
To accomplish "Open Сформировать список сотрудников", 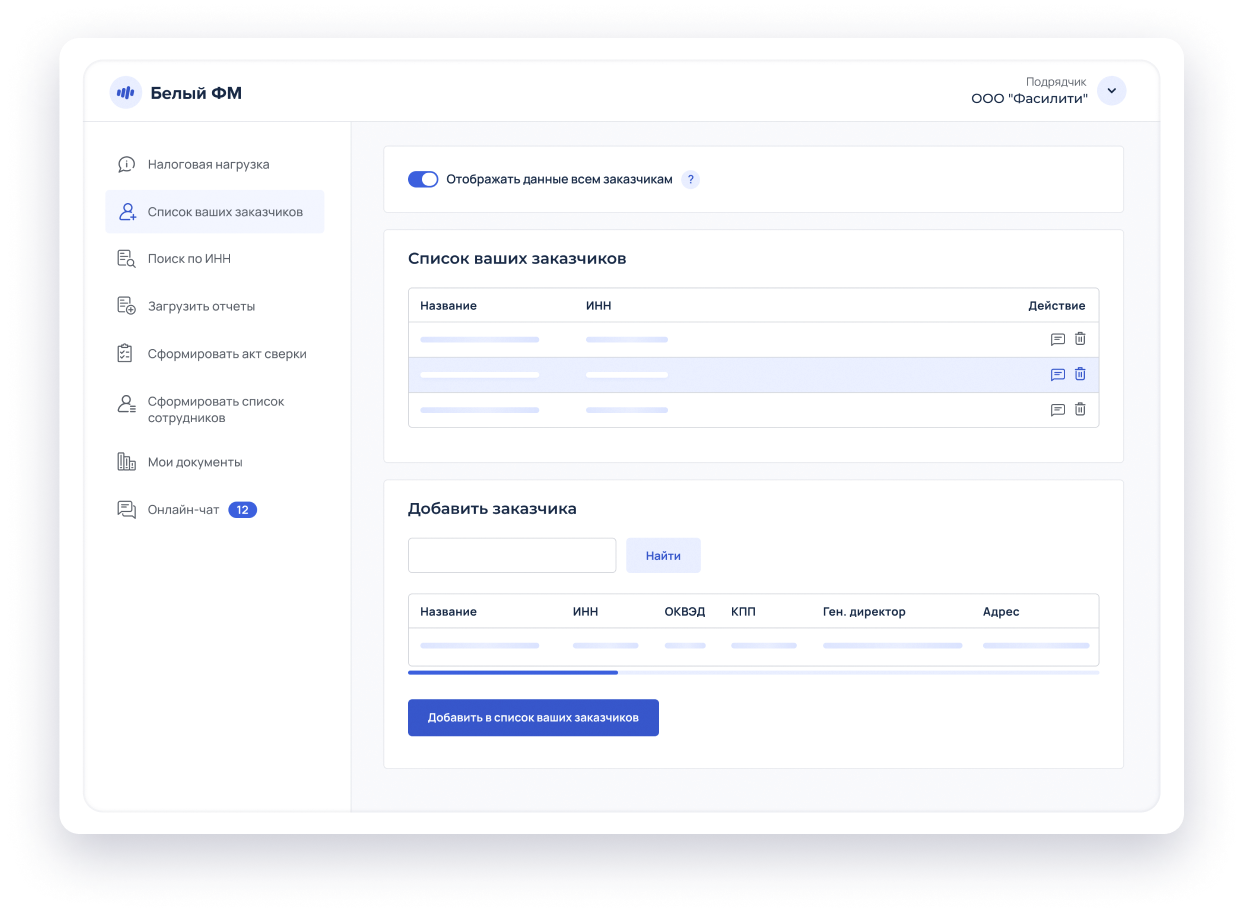I will 215,409.
